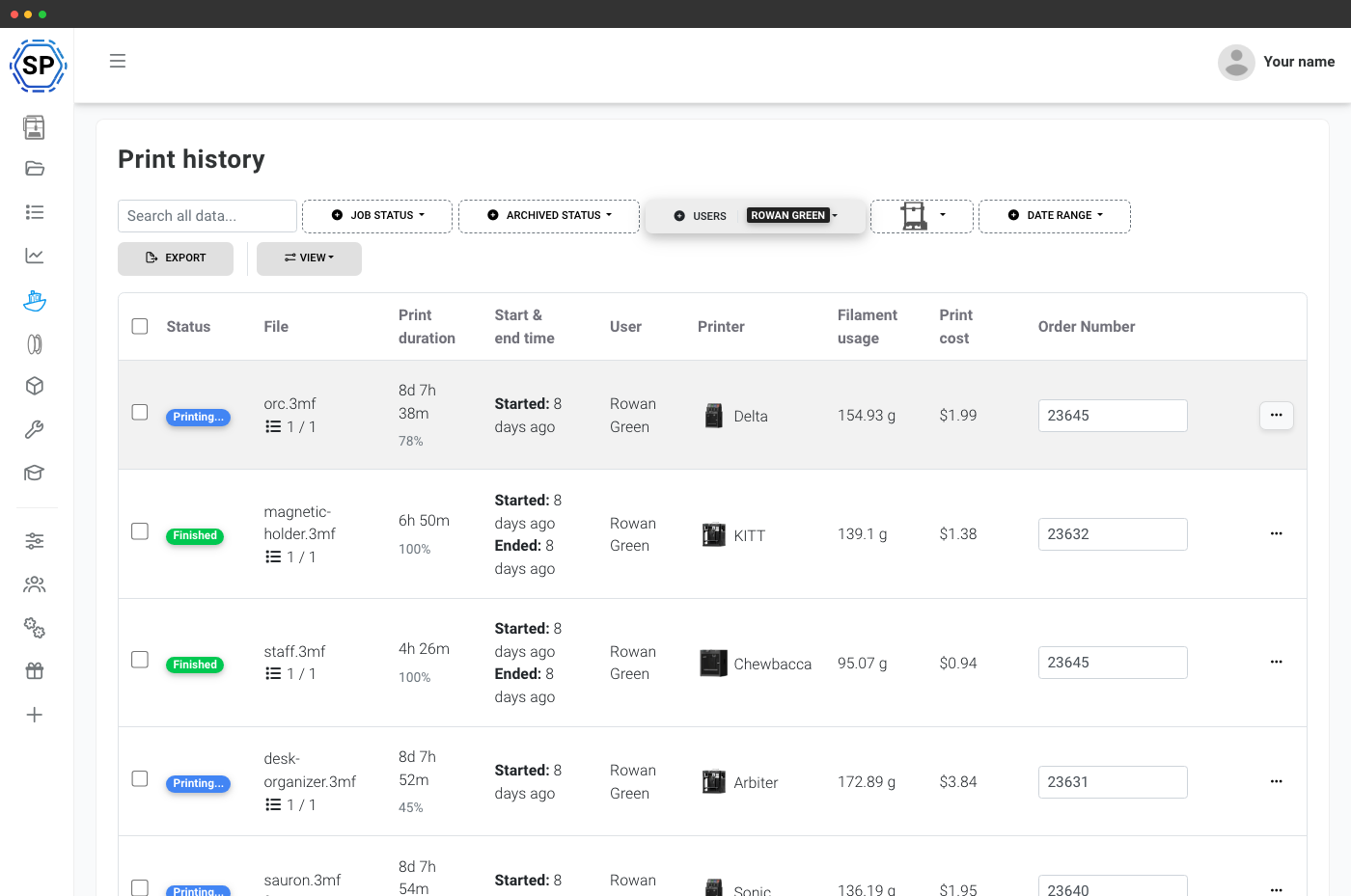Screen dimensions: 1351x896
Task: Open the printers icon in sidebar
Action: [x=35, y=126]
